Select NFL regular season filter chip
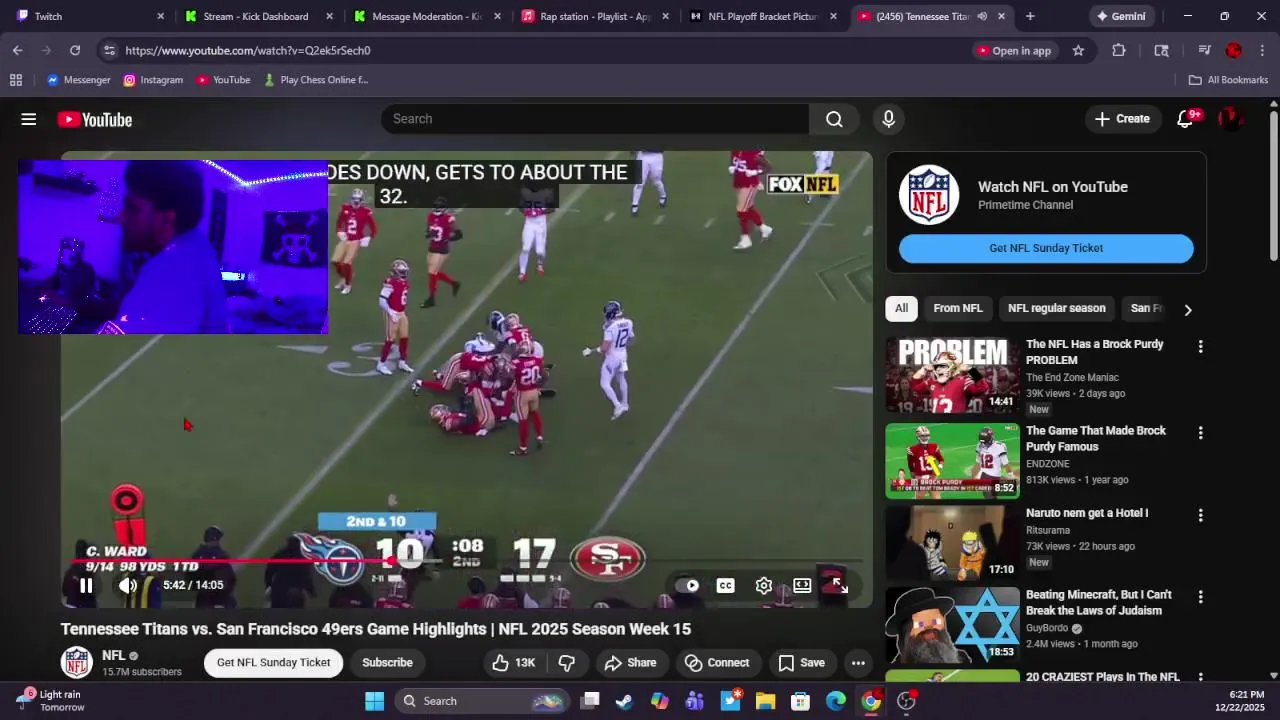This screenshot has height=720, width=1280. 1057,309
